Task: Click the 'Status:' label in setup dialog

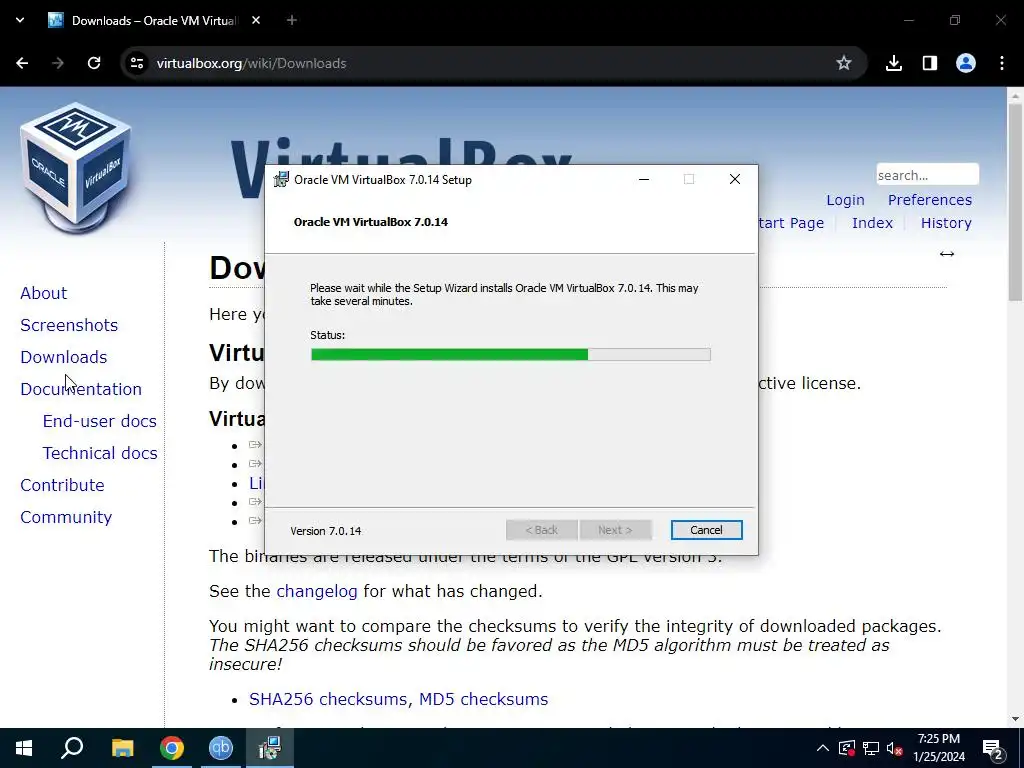Action: (328, 335)
